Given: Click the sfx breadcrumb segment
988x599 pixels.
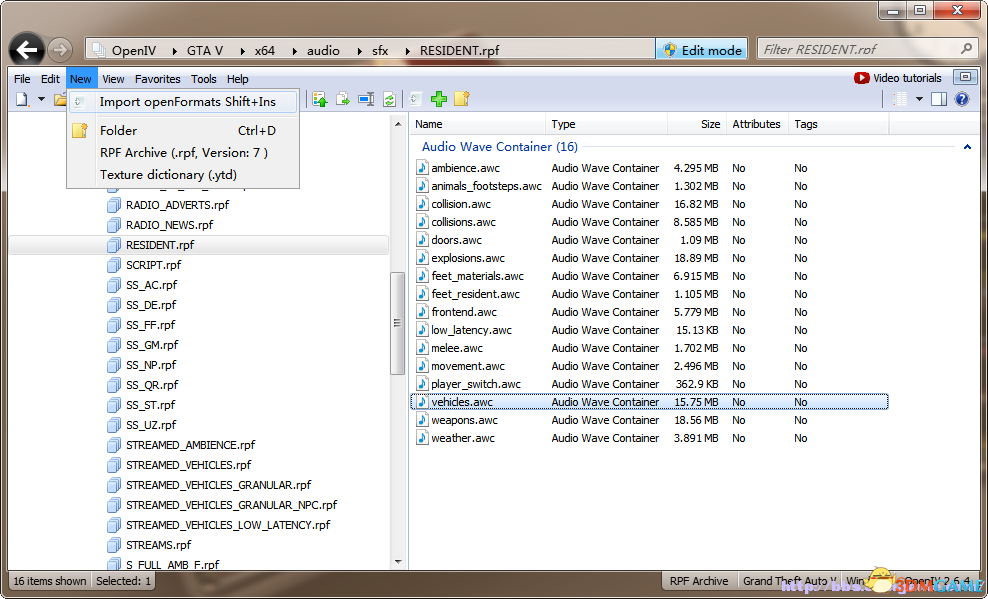Looking at the screenshot, I should click(x=380, y=50).
